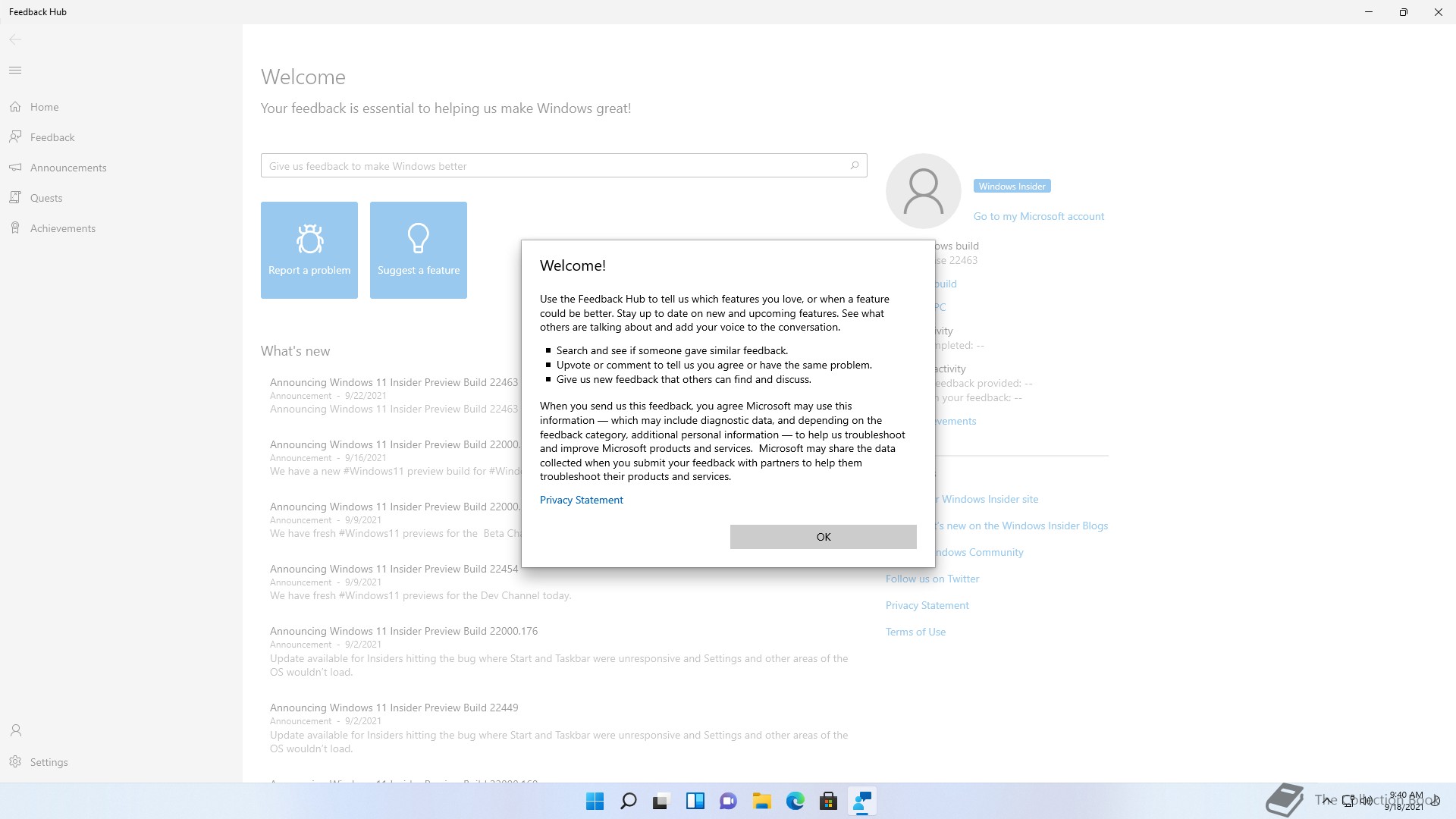Screen dimensions: 1456x819
Task: Click the Quests icon
Action: [x=15, y=198]
